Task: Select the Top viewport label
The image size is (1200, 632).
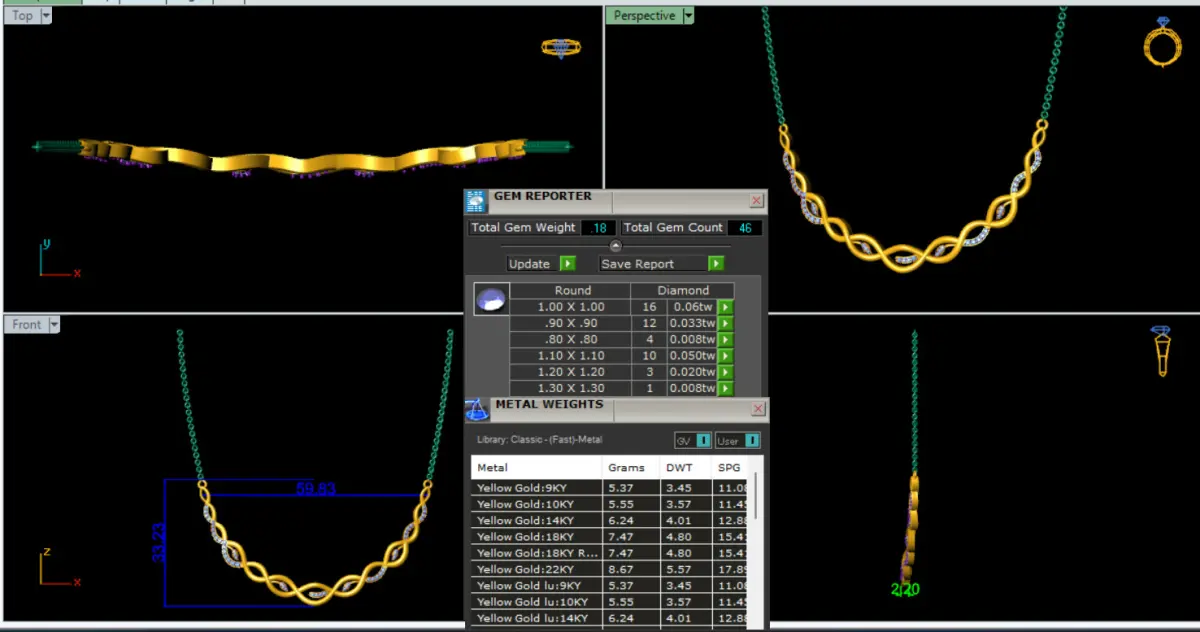Action: tap(22, 16)
